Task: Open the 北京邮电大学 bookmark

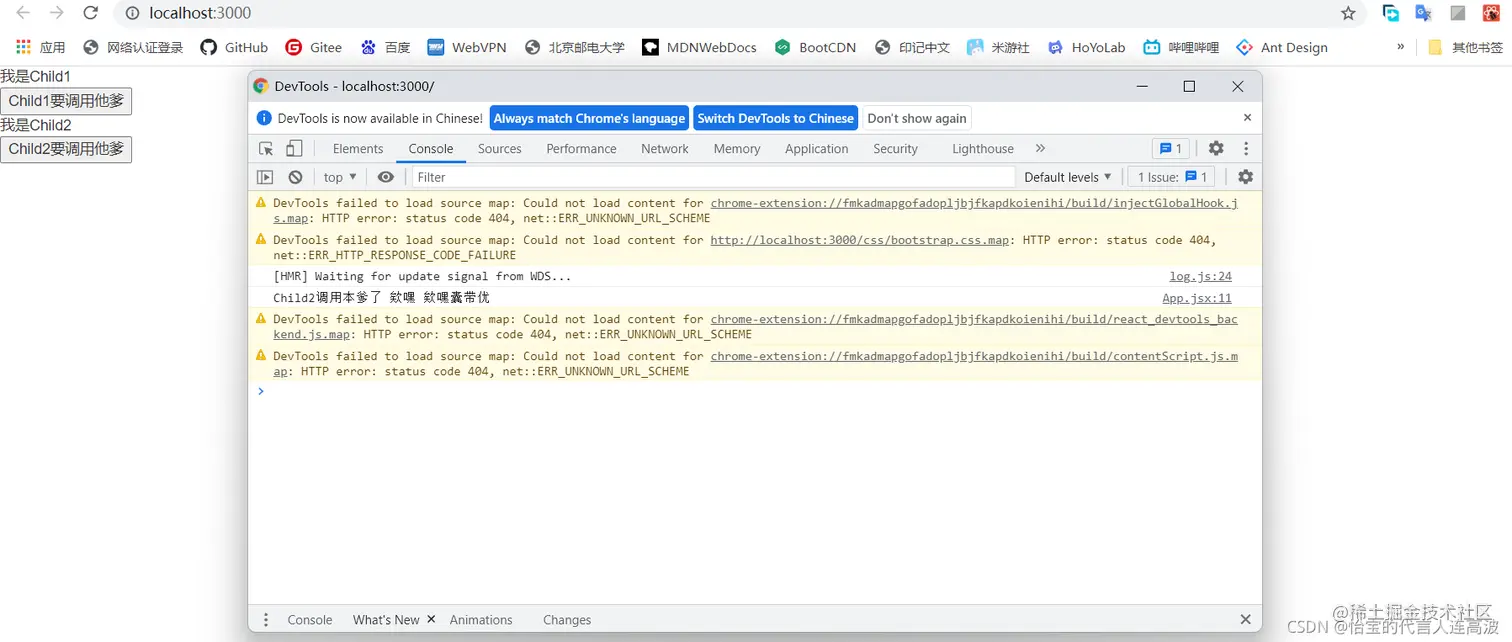Action: 573,47
